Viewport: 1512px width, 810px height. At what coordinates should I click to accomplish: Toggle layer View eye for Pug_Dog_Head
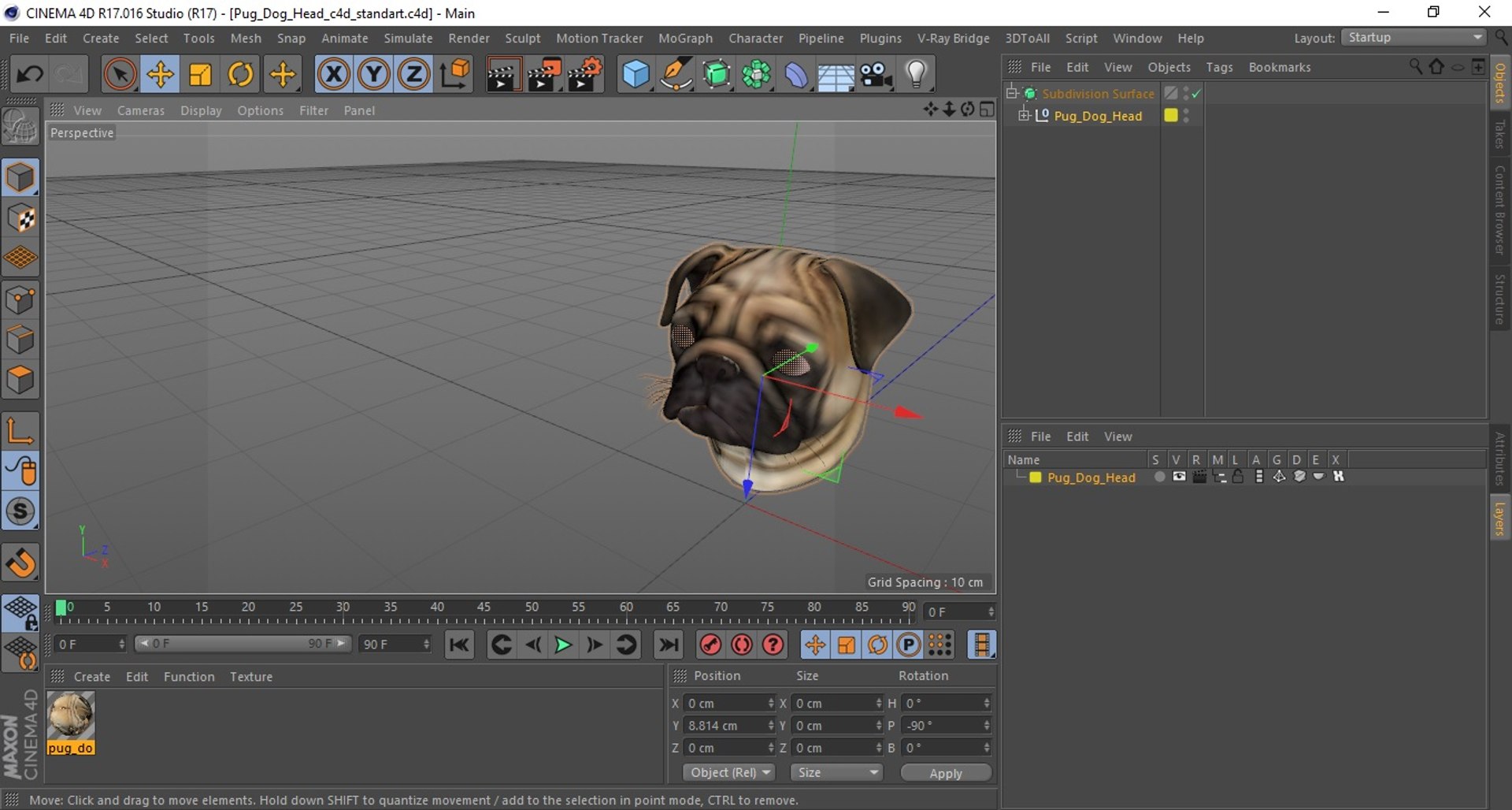point(1179,477)
